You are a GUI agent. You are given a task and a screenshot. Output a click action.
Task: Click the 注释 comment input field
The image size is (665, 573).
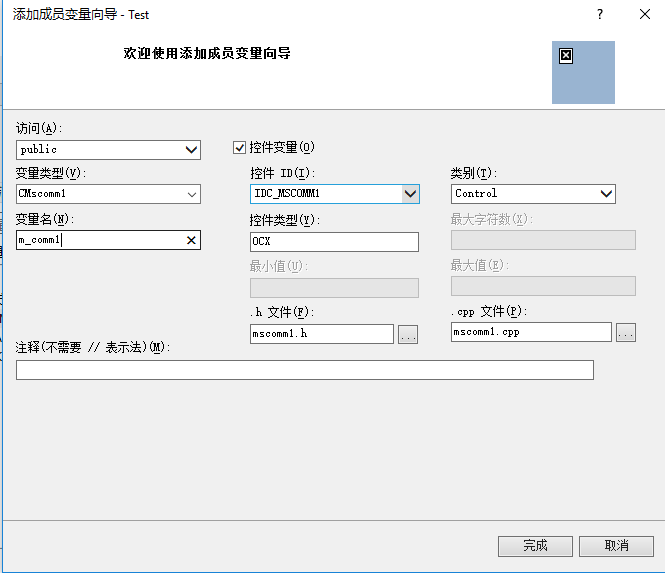[305, 370]
